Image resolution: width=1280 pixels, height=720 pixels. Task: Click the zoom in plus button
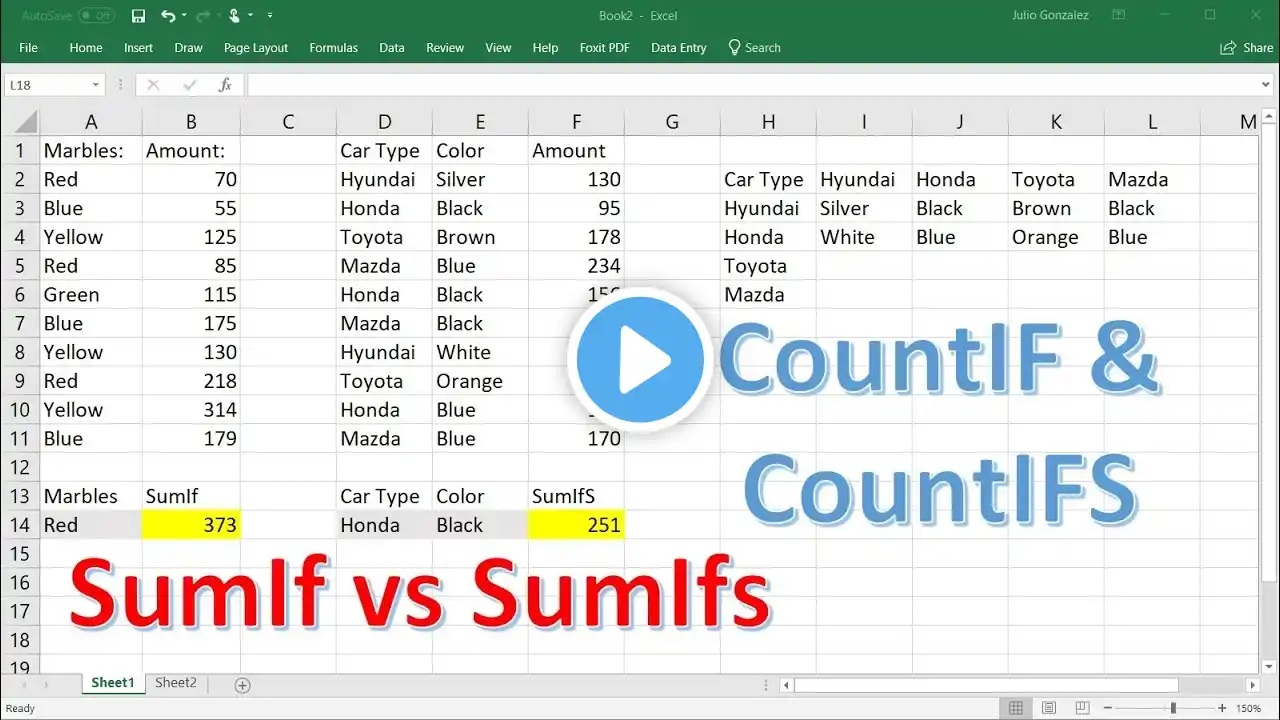point(1222,708)
